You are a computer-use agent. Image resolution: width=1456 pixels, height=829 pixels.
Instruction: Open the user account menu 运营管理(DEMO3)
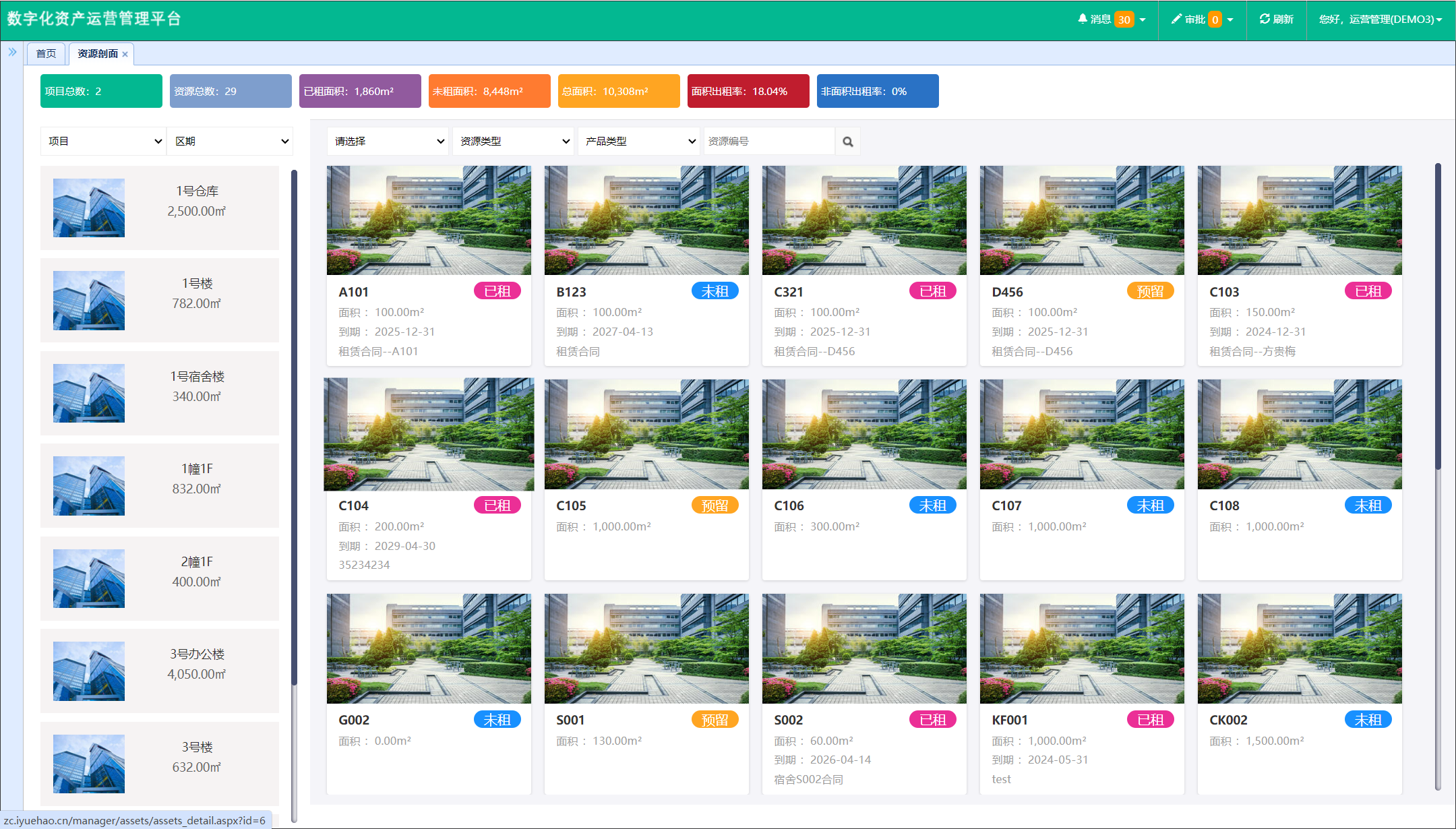1381,20
